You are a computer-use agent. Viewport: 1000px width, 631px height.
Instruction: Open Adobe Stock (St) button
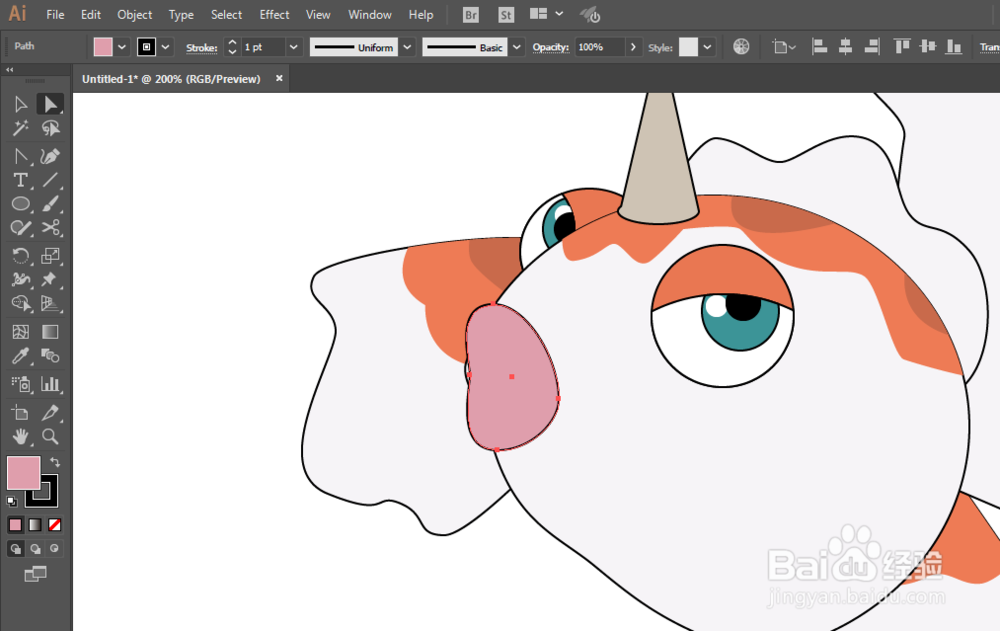[x=506, y=15]
